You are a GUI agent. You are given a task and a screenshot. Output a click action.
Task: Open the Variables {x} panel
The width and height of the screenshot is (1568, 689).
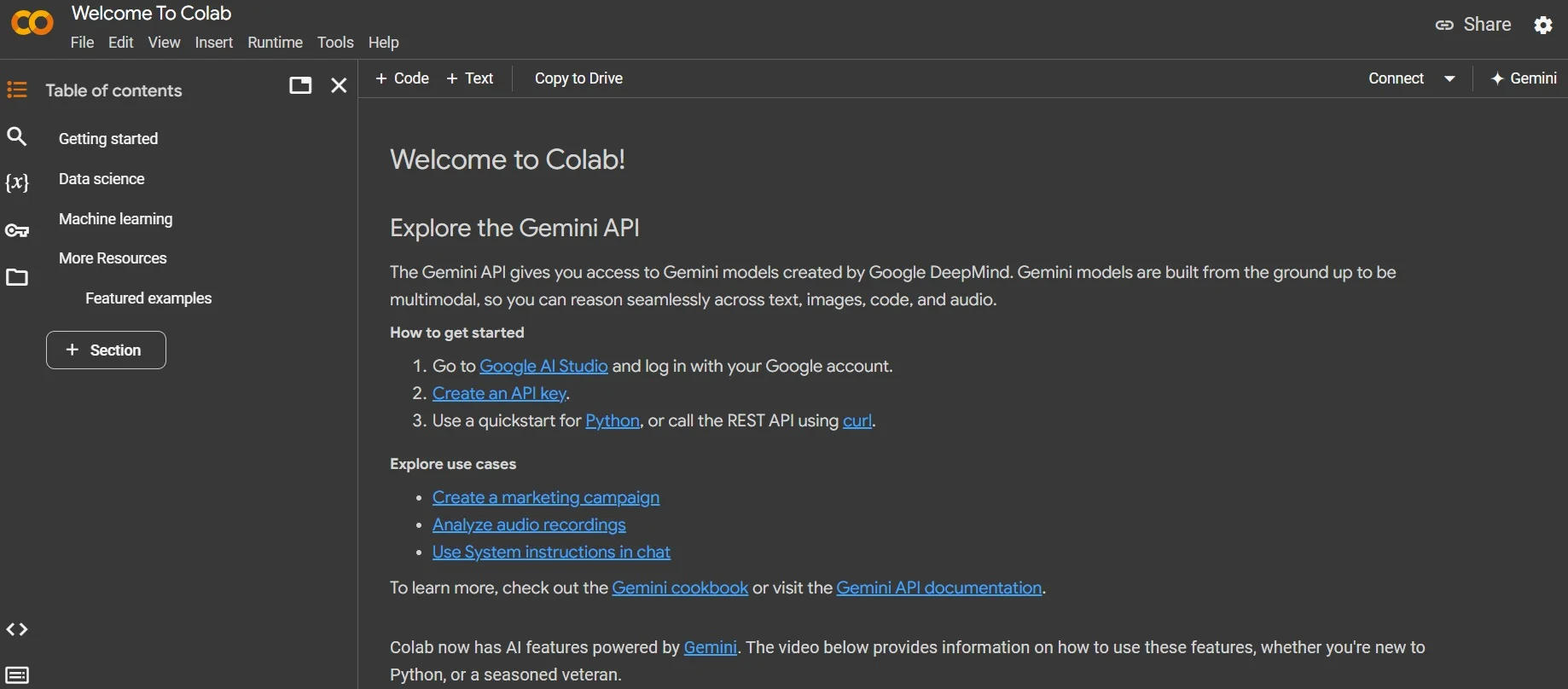point(17,182)
